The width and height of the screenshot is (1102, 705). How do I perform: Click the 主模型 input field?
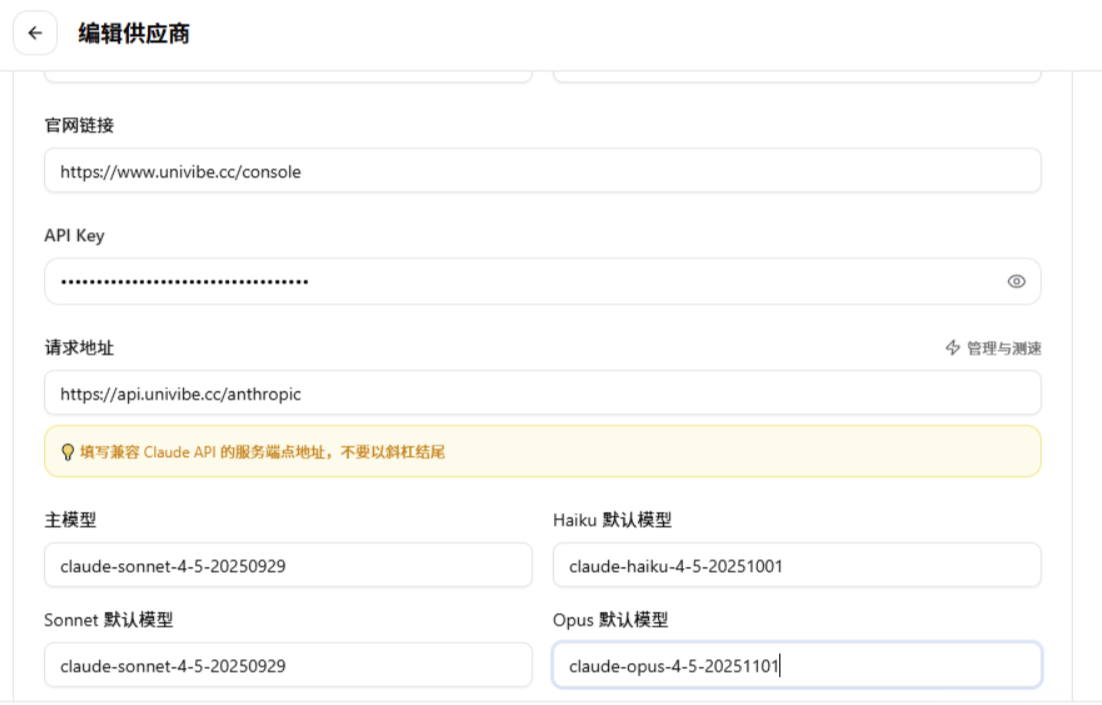pyautogui.click(x=288, y=565)
